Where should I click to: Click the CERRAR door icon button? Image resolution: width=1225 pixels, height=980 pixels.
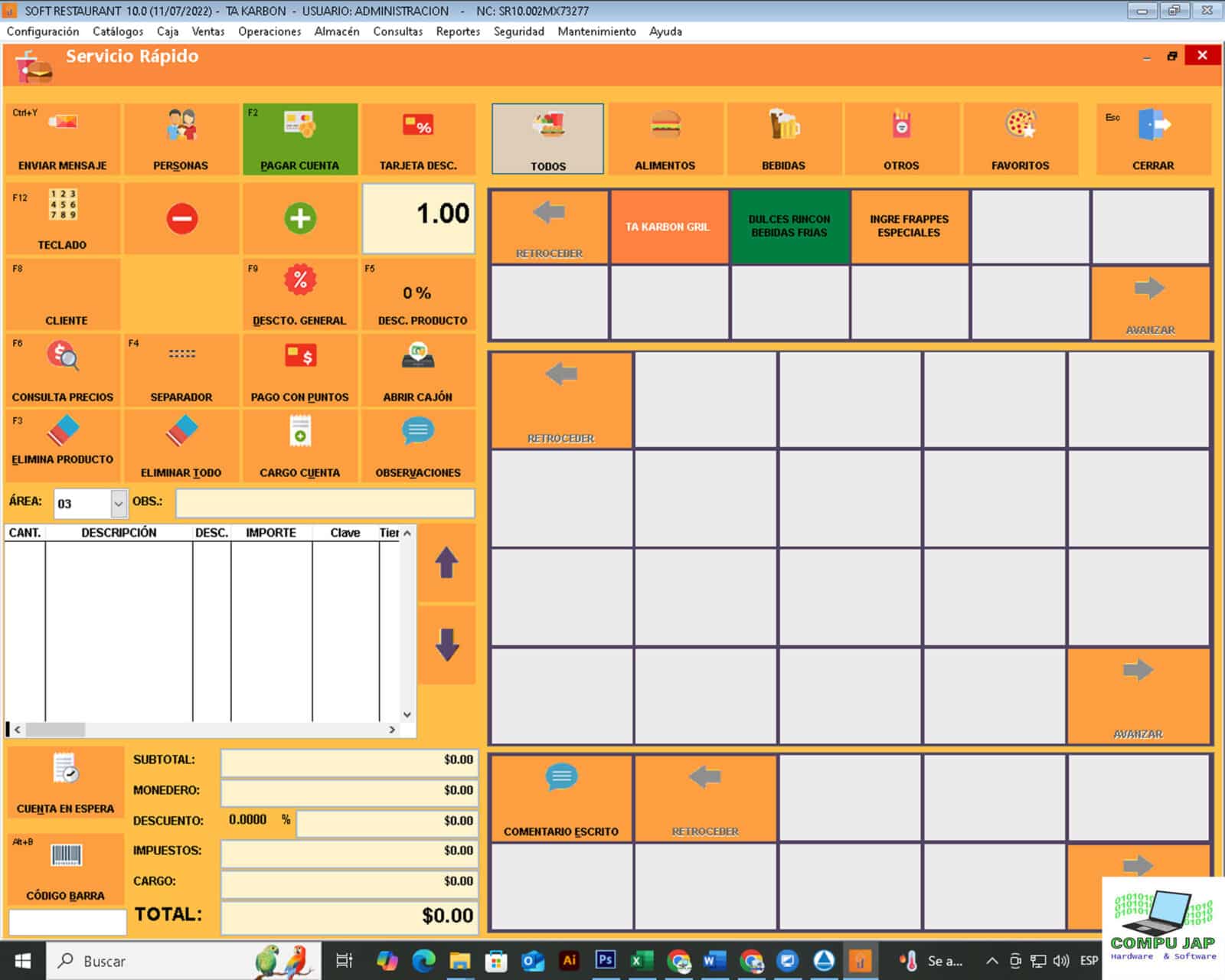[x=1154, y=139]
